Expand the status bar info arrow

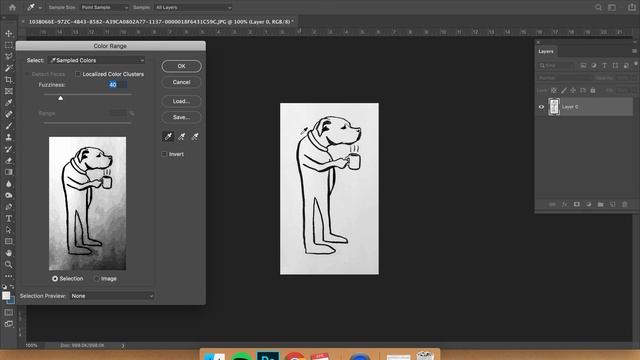pos(123,346)
